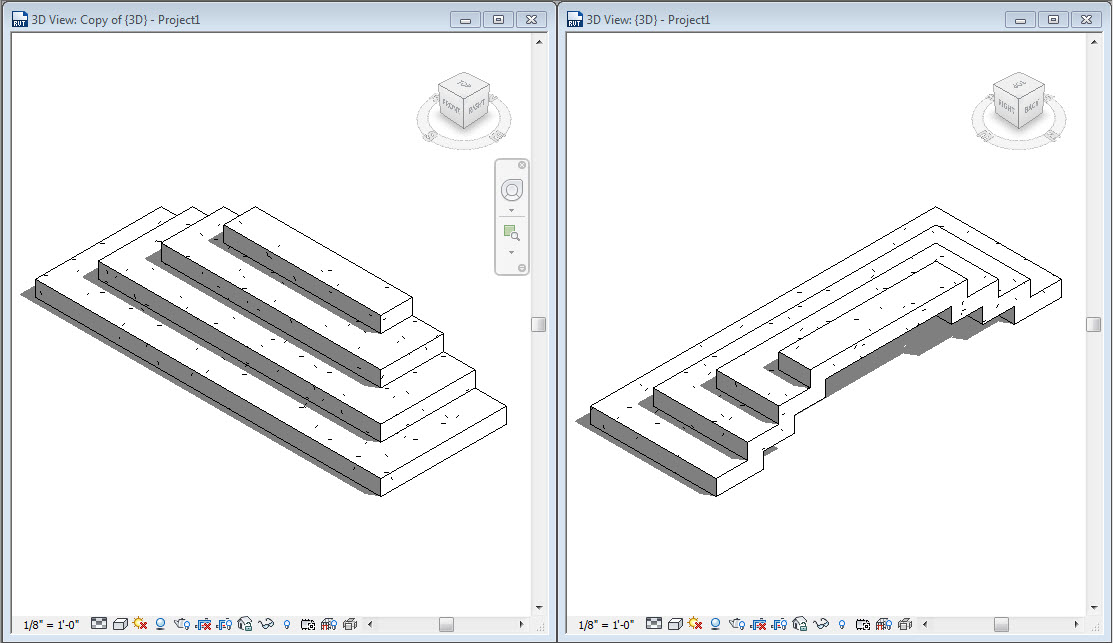Click RIGHT face of left ViewCube

(477, 107)
